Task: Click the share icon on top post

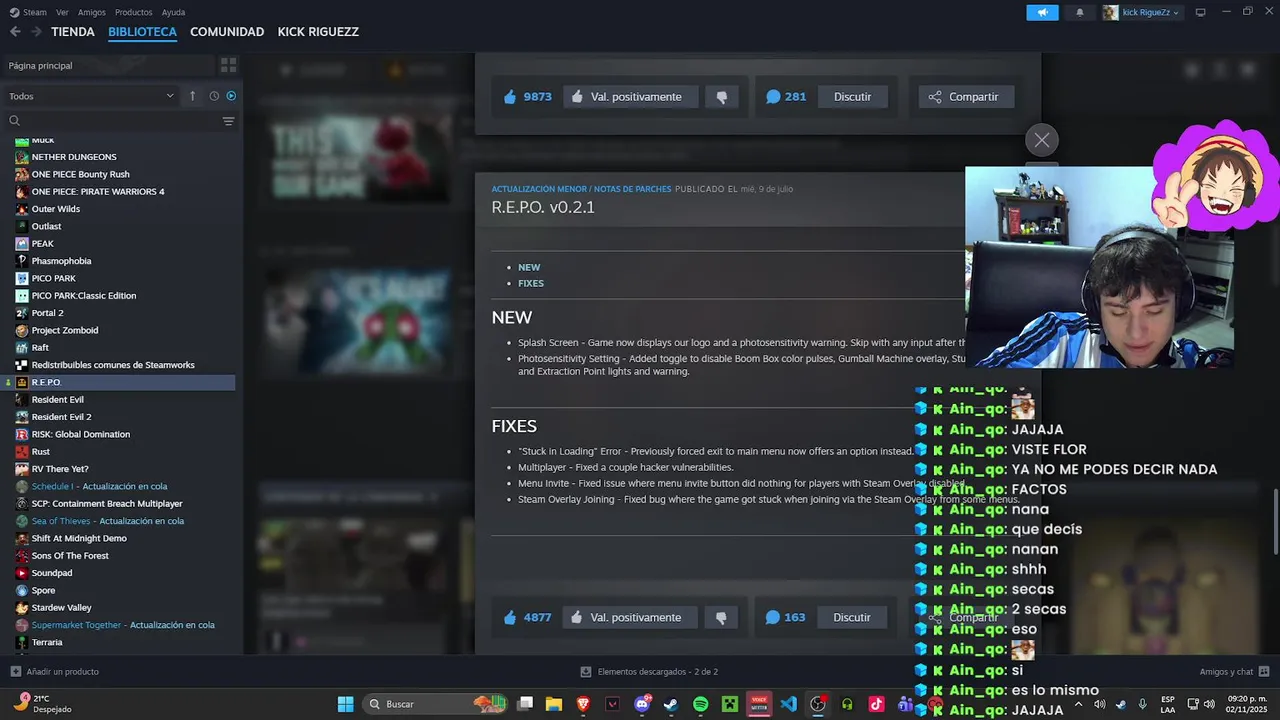Action: (935, 97)
